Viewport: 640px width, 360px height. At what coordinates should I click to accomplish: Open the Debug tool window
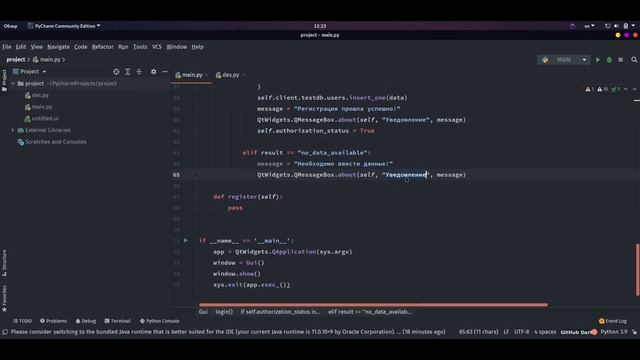86,321
